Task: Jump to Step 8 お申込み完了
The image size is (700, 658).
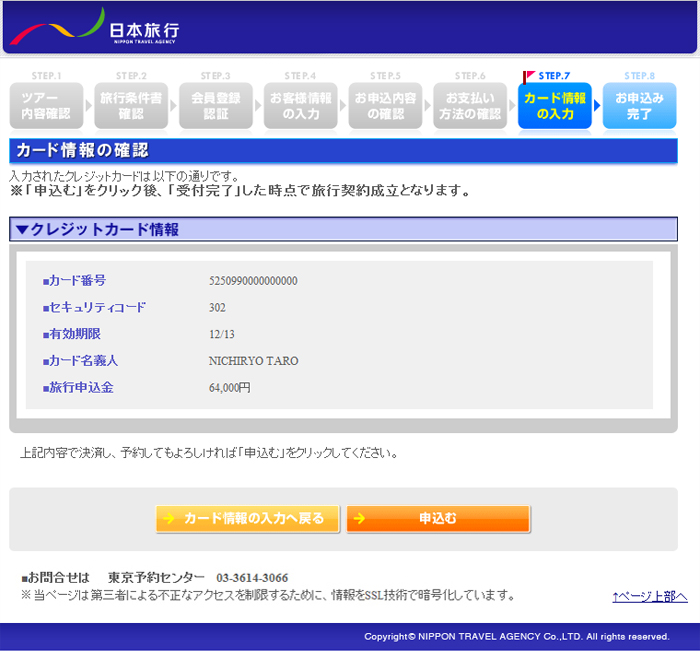Action: pos(639,106)
